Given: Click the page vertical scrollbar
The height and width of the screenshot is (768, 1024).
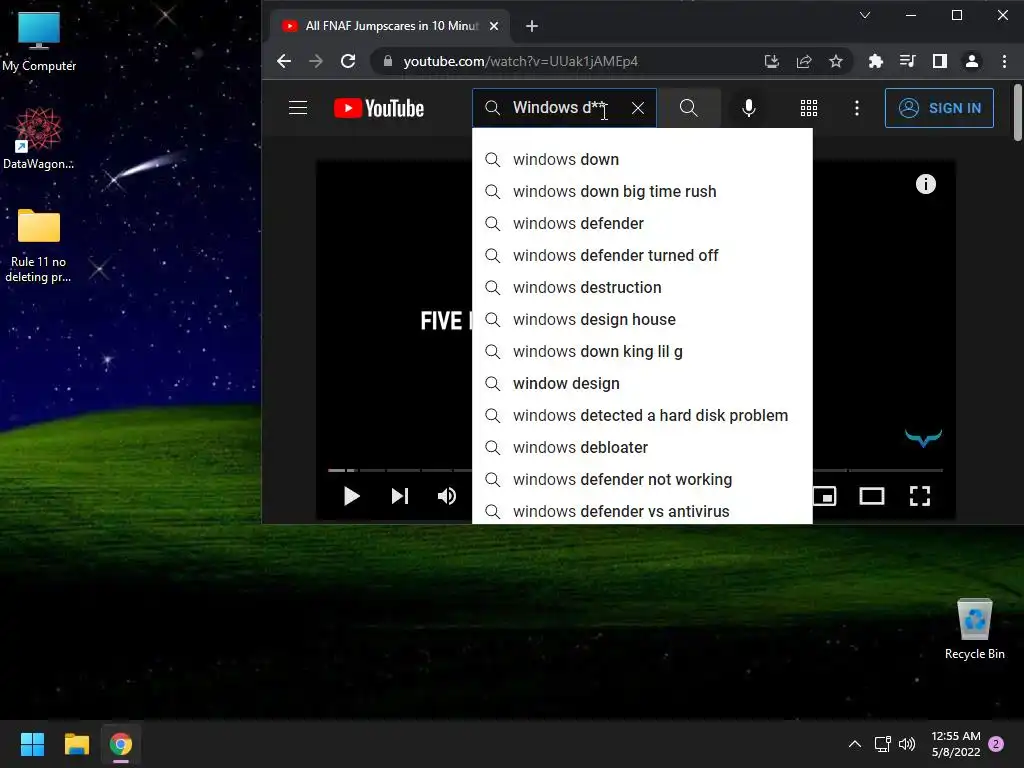Looking at the screenshot, I should pyautogui.click(x=1017, y=112).
